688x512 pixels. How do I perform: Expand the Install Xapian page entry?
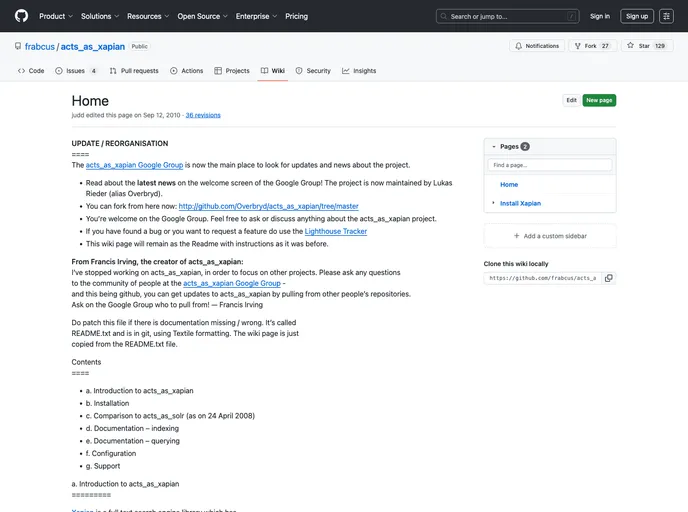pyautogui.click(x=494, y=203)
